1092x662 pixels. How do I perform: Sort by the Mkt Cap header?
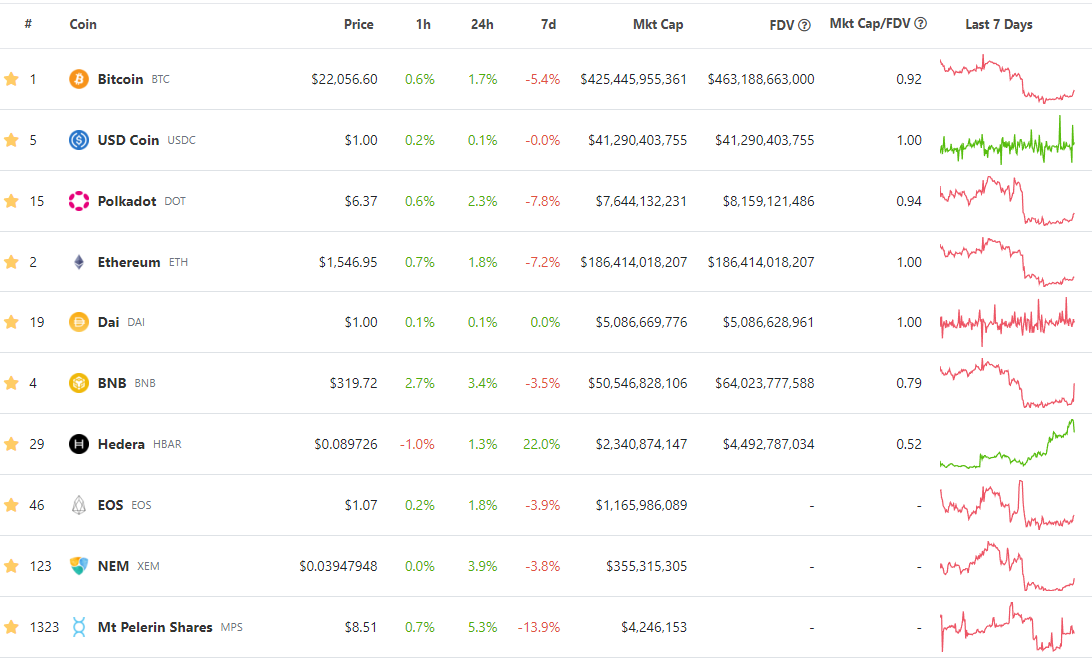pyautogui.click(x=658, y=24)
